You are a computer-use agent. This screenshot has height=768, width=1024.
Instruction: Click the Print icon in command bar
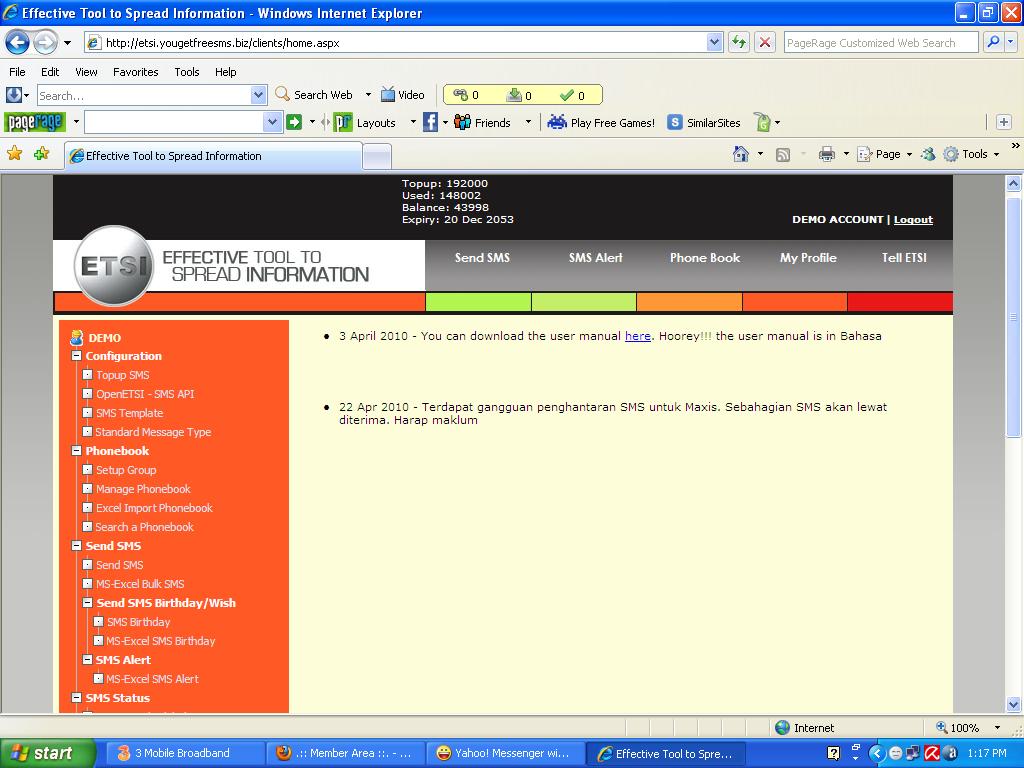[x=827, y=154]
